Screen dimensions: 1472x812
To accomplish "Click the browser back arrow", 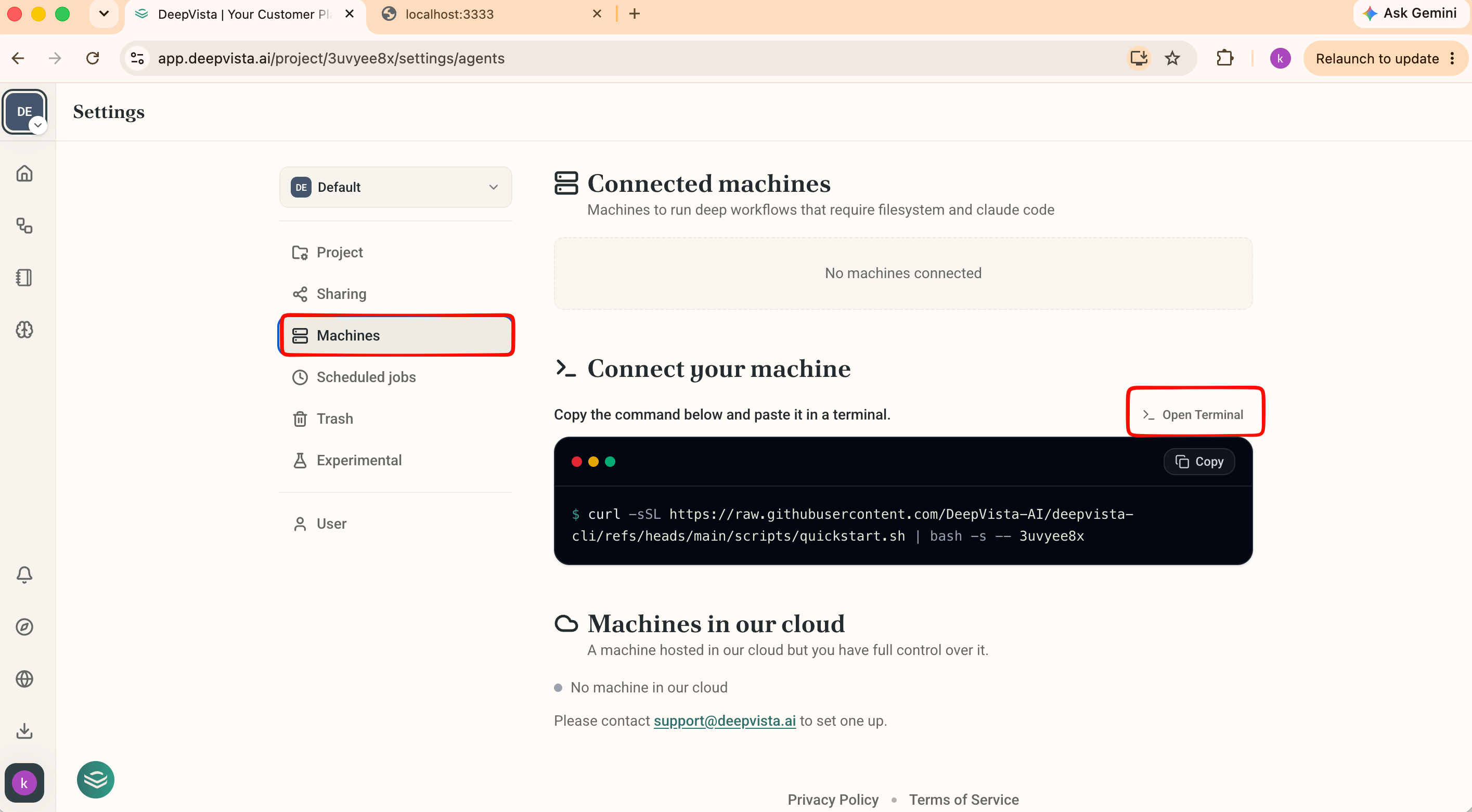I will click(18, 58).
